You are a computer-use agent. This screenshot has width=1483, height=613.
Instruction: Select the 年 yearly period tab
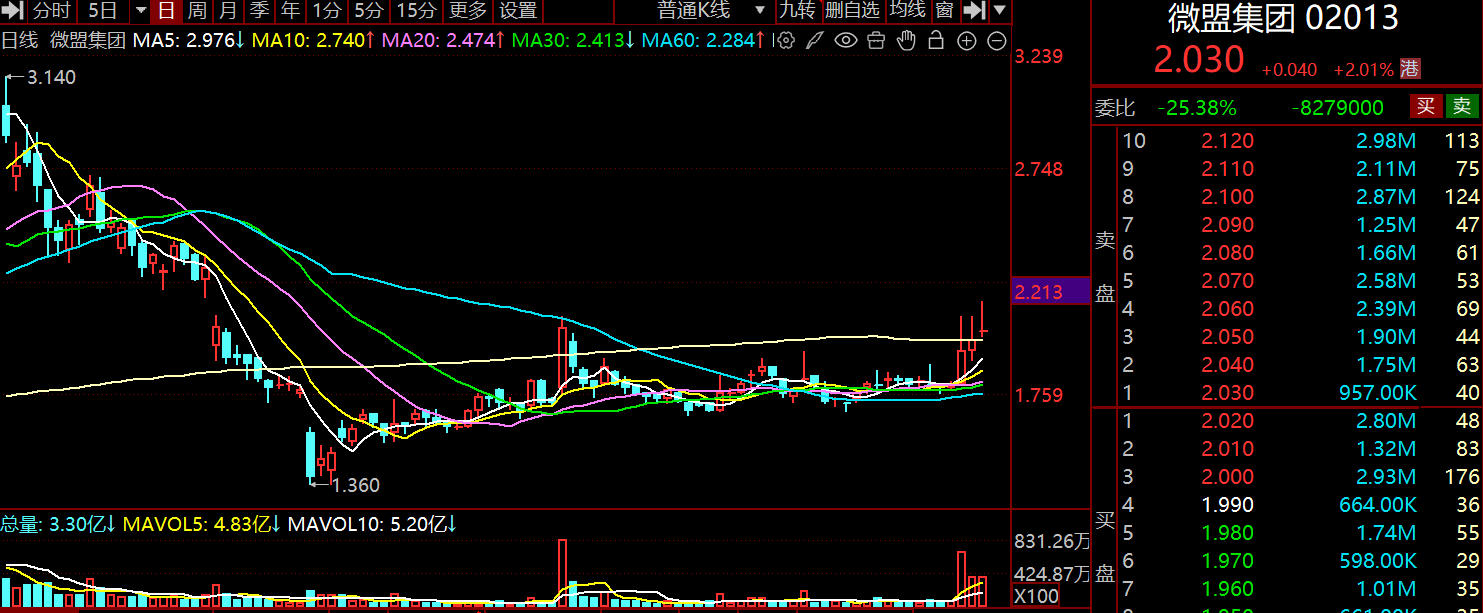click(290, 11)
